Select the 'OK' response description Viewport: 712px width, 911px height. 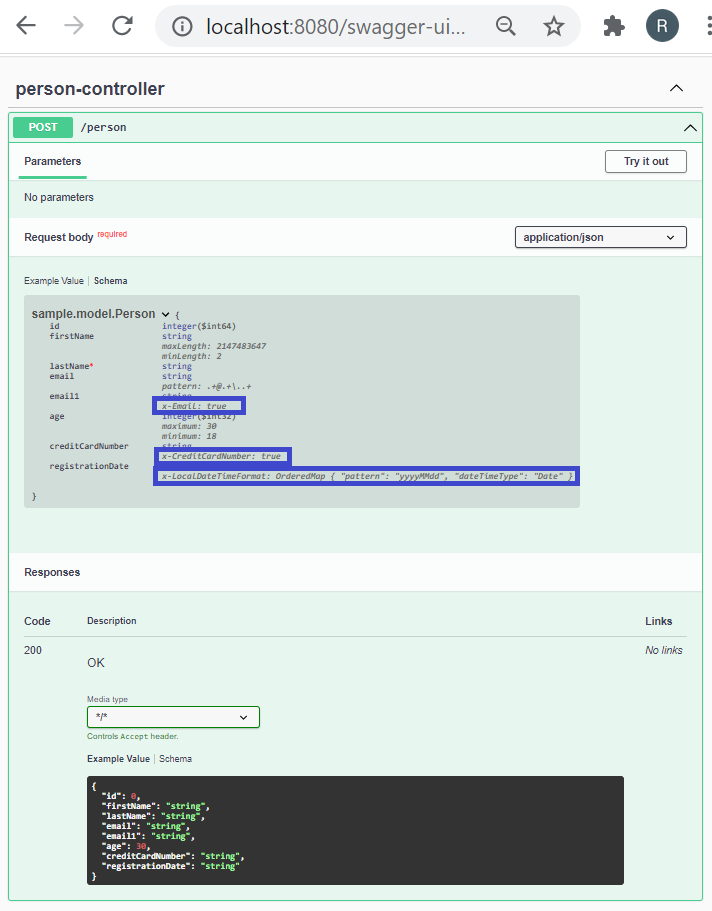[x=96, y=663]
